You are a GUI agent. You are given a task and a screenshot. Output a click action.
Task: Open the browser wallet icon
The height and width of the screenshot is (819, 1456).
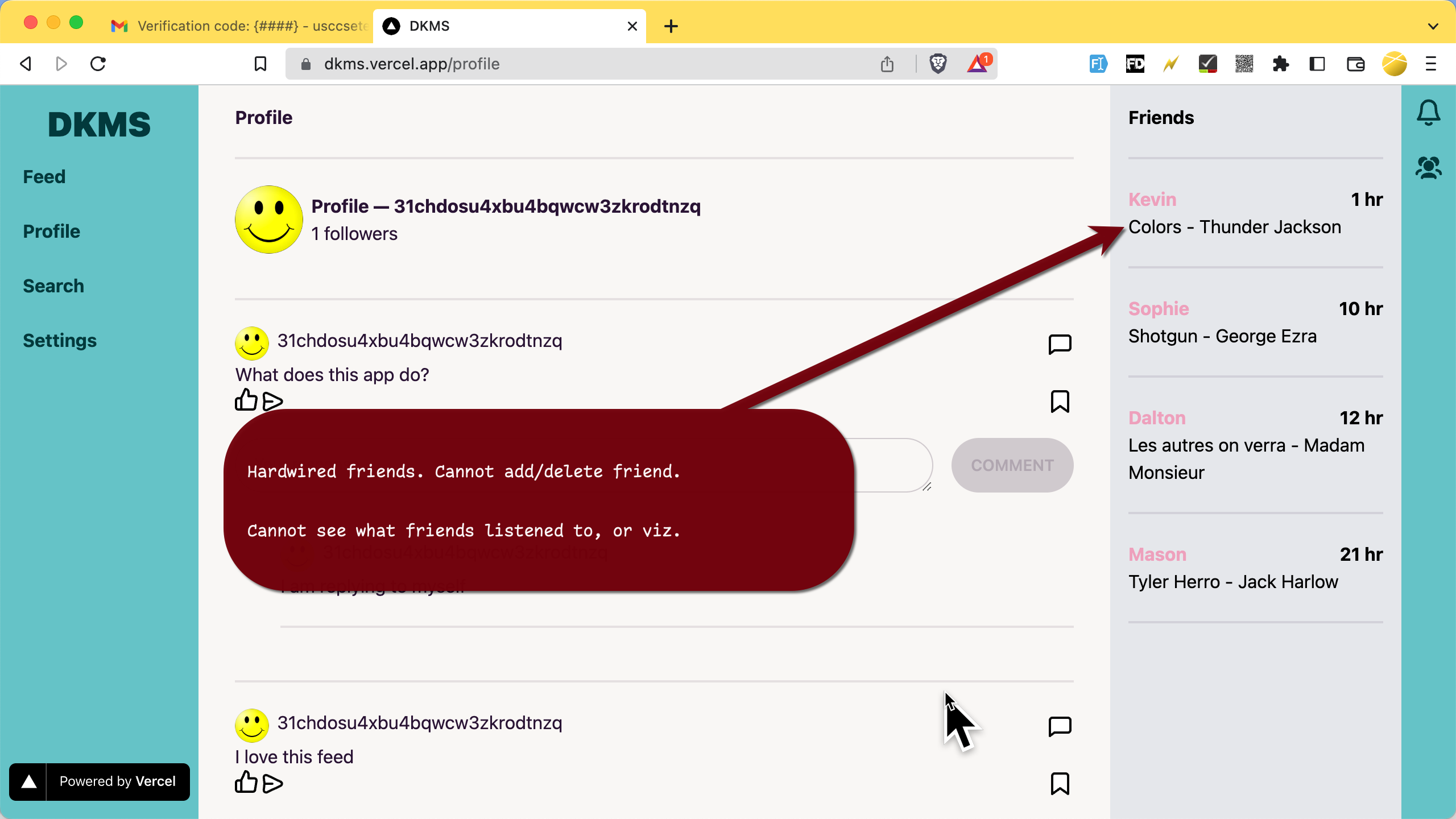pos(1355,64)
